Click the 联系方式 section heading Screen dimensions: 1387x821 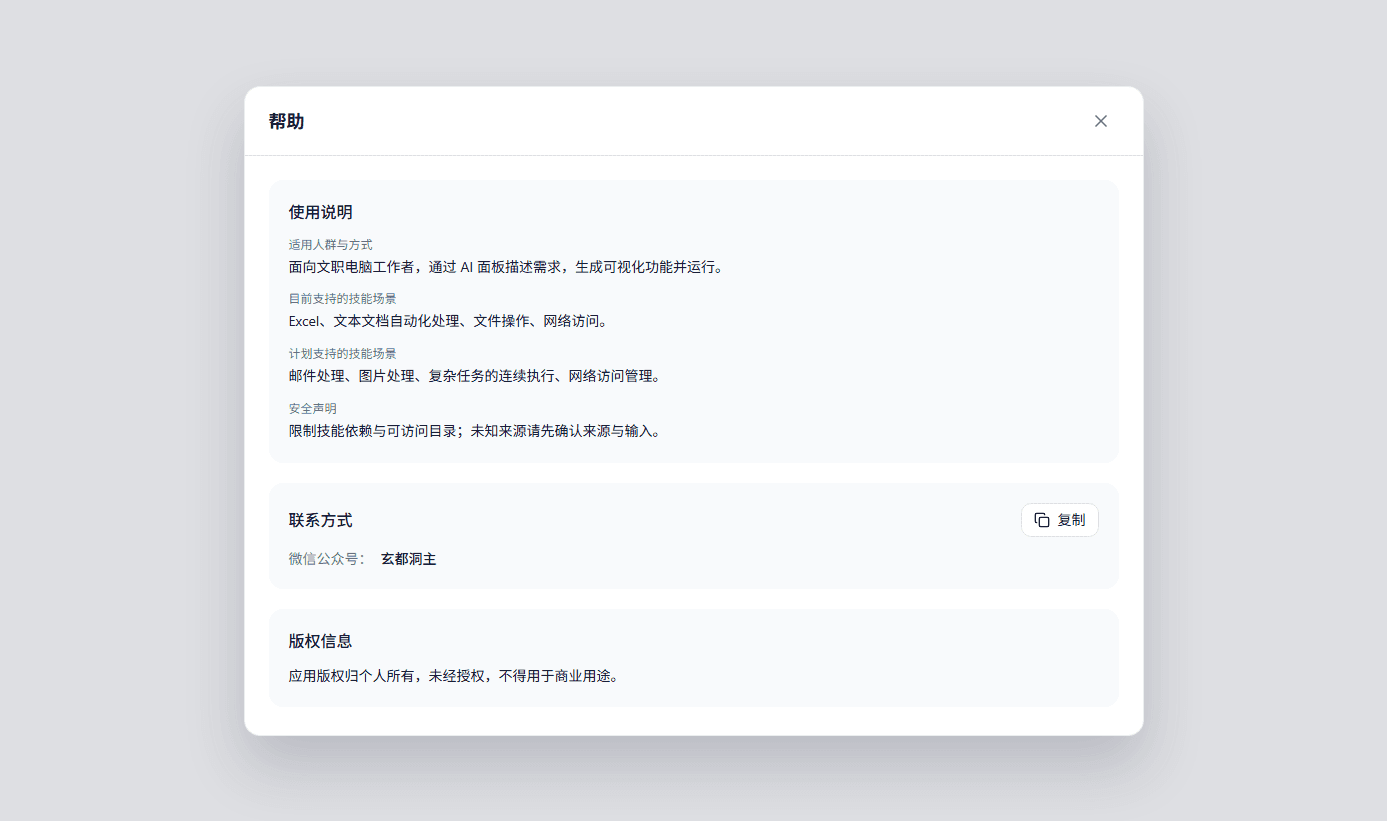pos(319,520)
